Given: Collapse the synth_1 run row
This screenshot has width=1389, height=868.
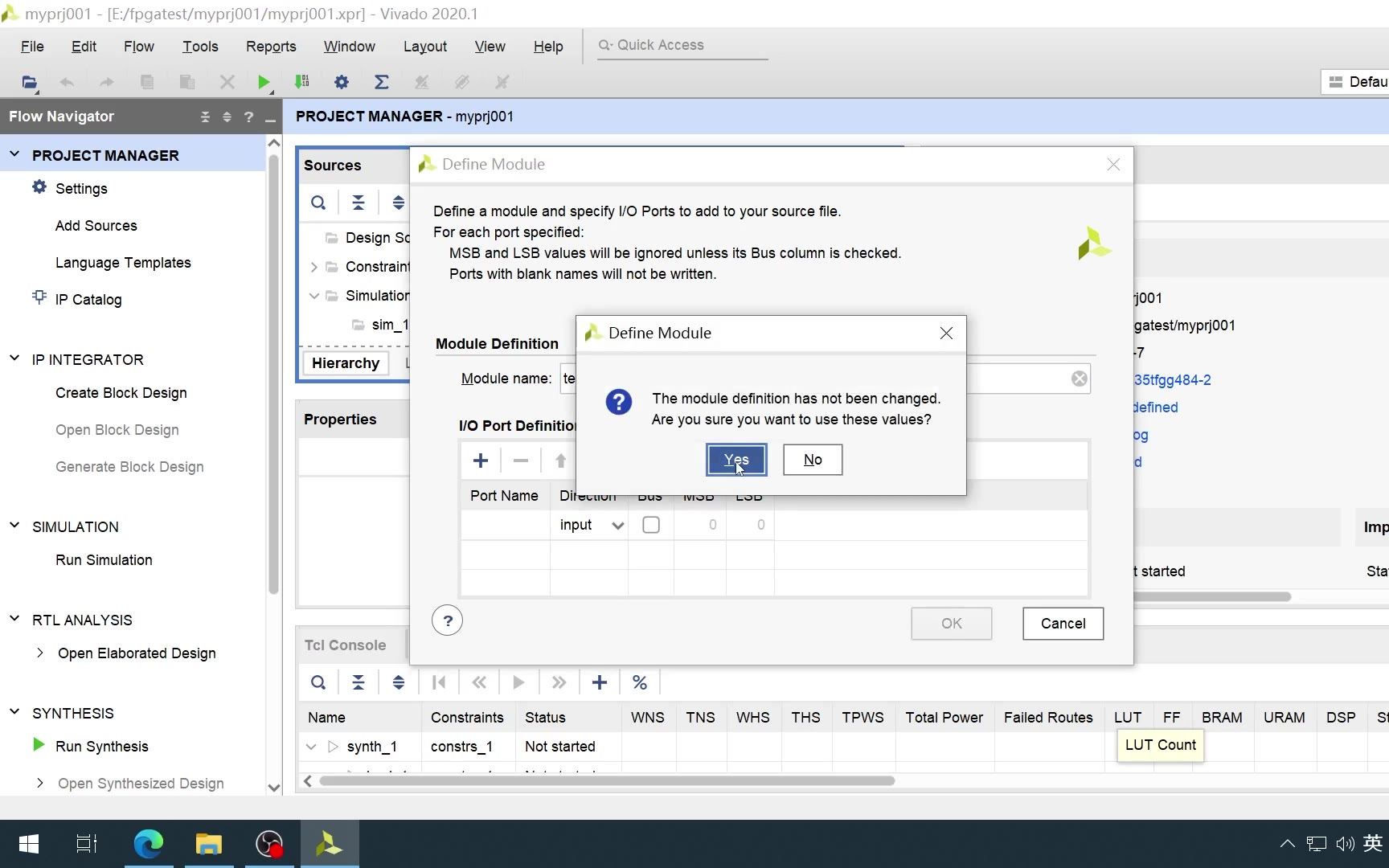Looking at the screenshot, I should (311, 747).
